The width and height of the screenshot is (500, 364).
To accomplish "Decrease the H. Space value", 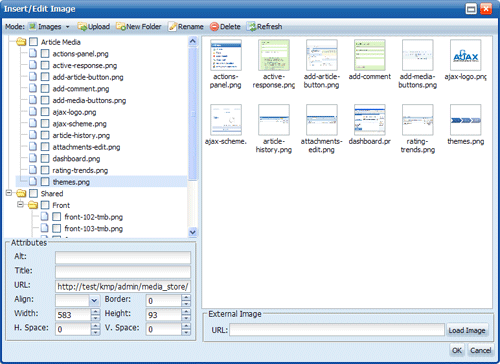I will coord(95,332).
